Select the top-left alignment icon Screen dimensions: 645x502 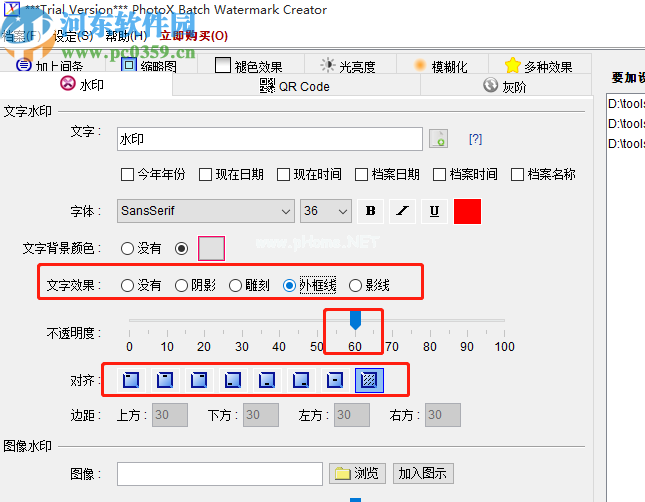[131, 380]
